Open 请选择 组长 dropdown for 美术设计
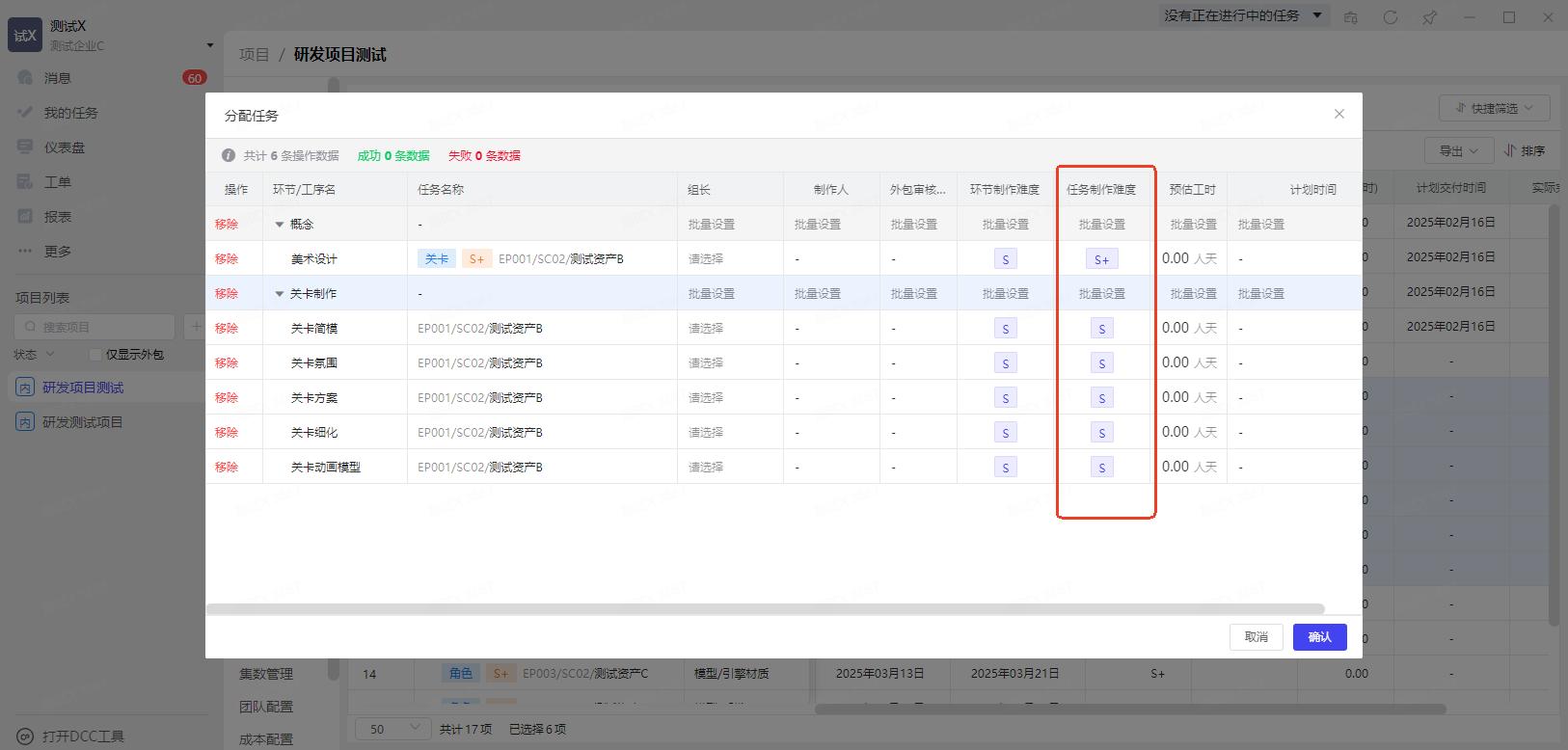The image size is (1568, 750). [x=707, y=259]
